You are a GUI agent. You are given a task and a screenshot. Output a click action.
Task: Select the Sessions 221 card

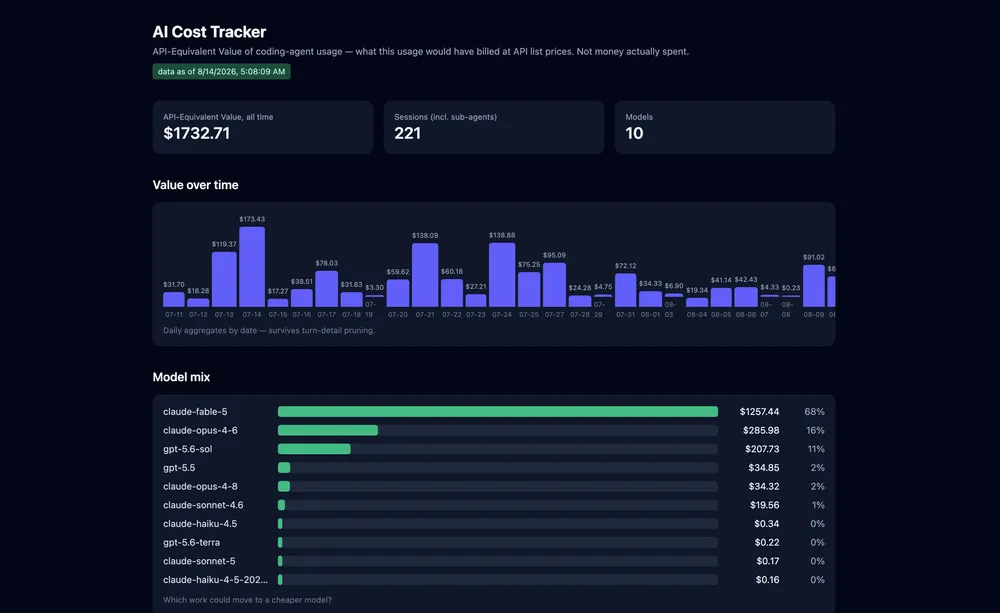click(x=494, y=127)
